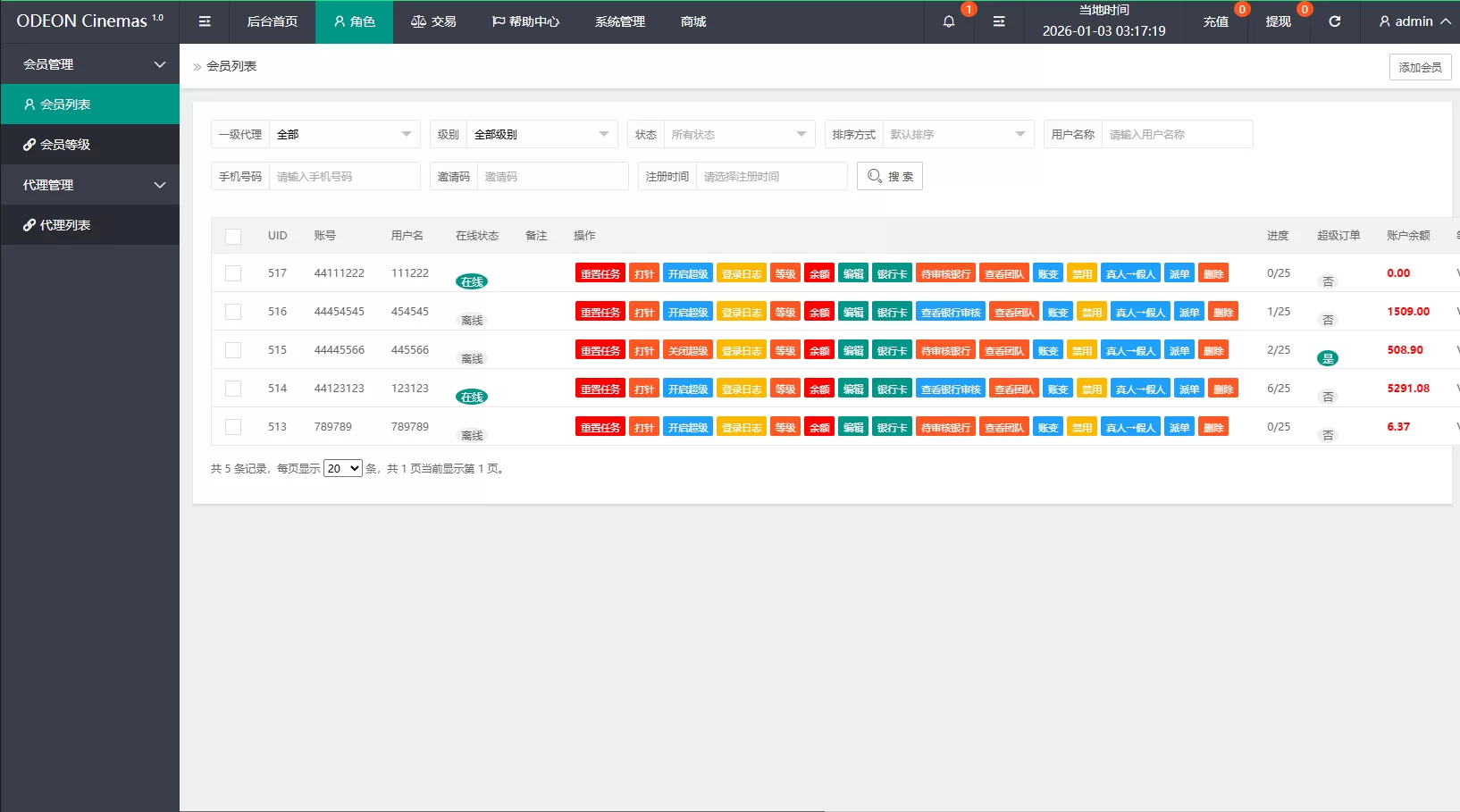1460x812 pixels.
Task: Expand the 状态 filter dropdown
Action: coord(738,135)
